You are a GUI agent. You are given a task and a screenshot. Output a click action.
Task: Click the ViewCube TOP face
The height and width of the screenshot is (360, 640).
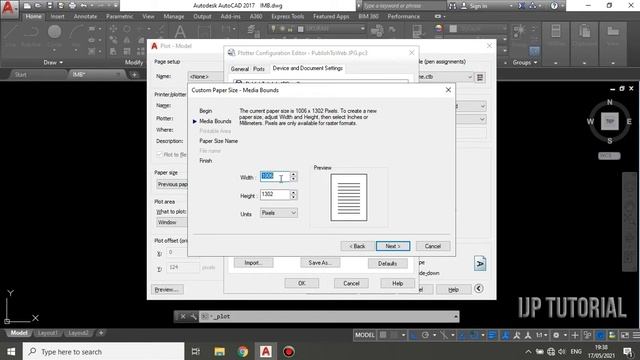pos(610,121)
